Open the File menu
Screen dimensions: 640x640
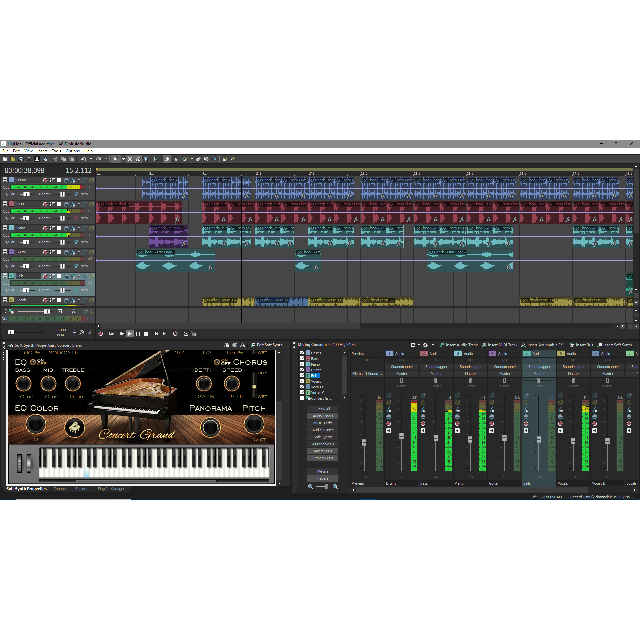5,151
